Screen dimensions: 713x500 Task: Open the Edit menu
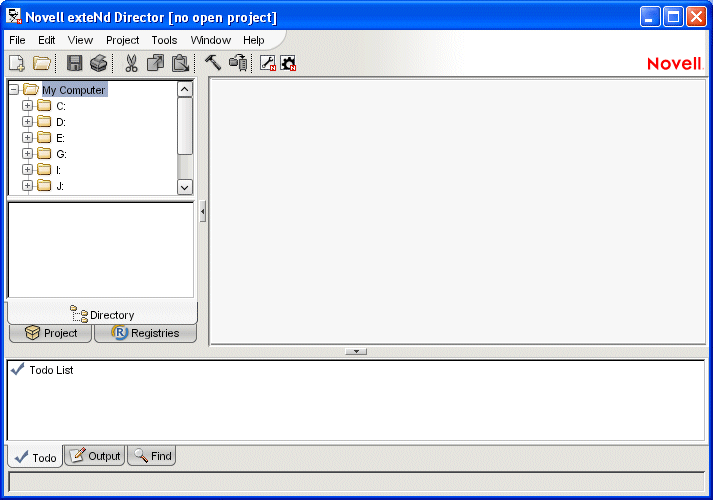click(46, 40)
